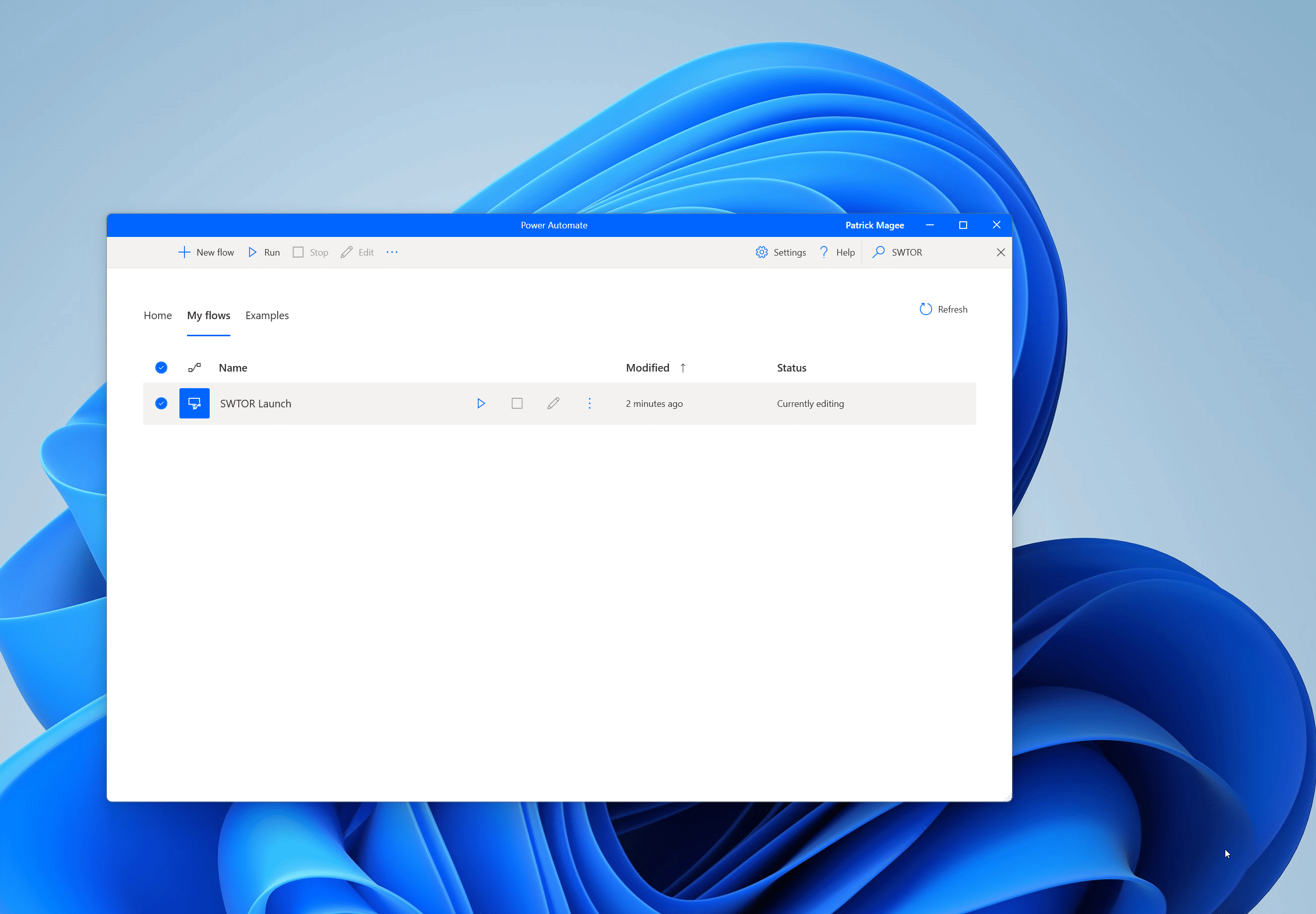Click the search magnifier icon
This screenshot has height=914, width=1316.
coord(879,253)
